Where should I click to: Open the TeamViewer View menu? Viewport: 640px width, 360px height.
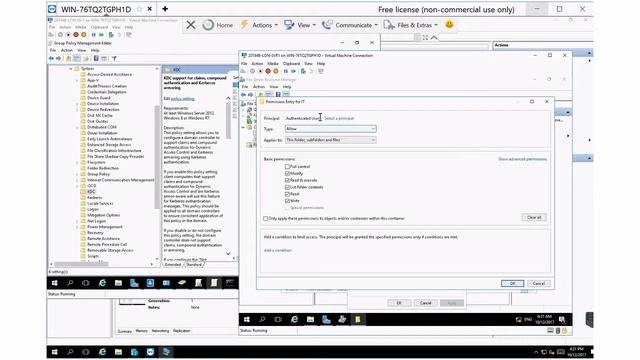[300, 25]
